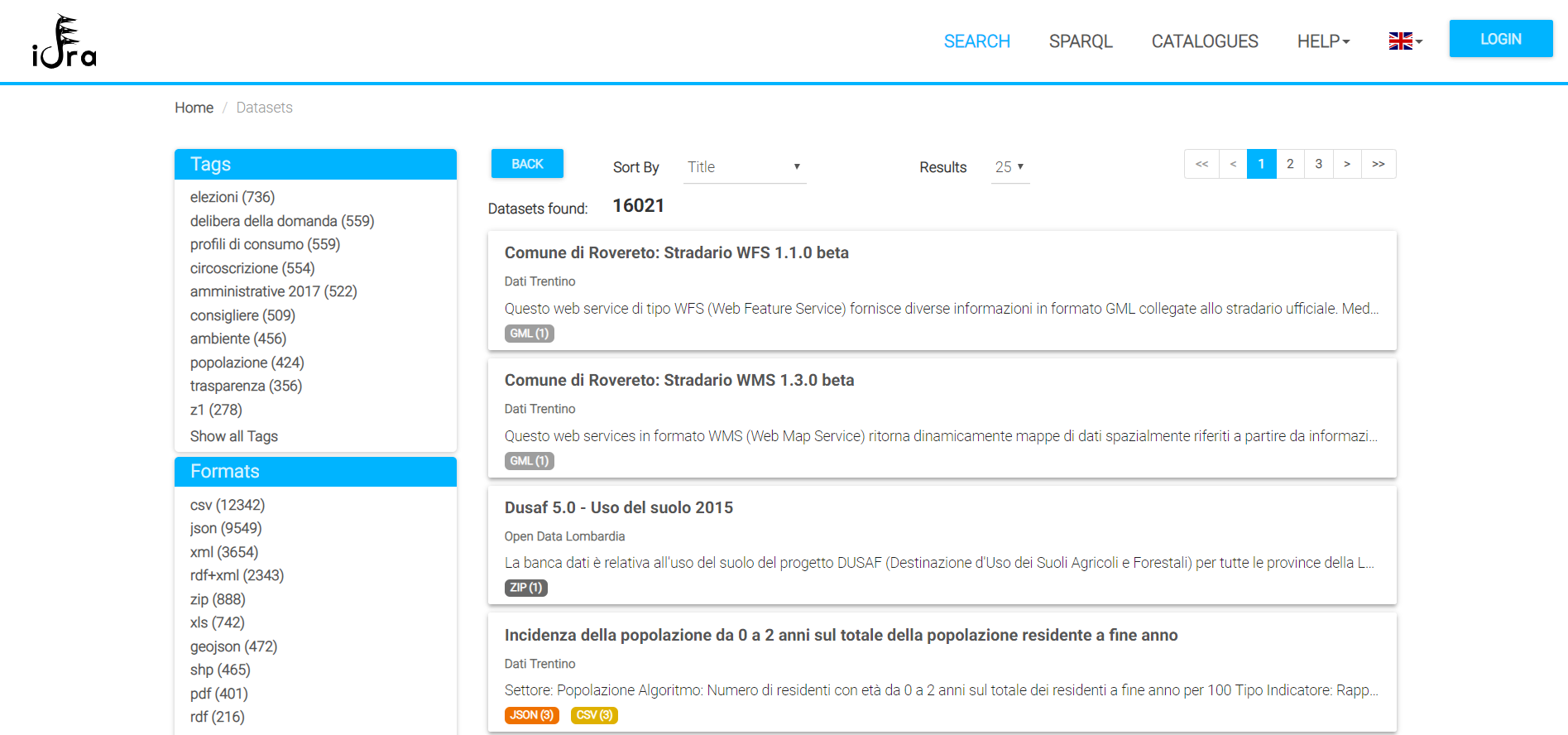This screenshot has width=1568, height=735.
Task: Click the Idra logo
Action: click(65, 41)
